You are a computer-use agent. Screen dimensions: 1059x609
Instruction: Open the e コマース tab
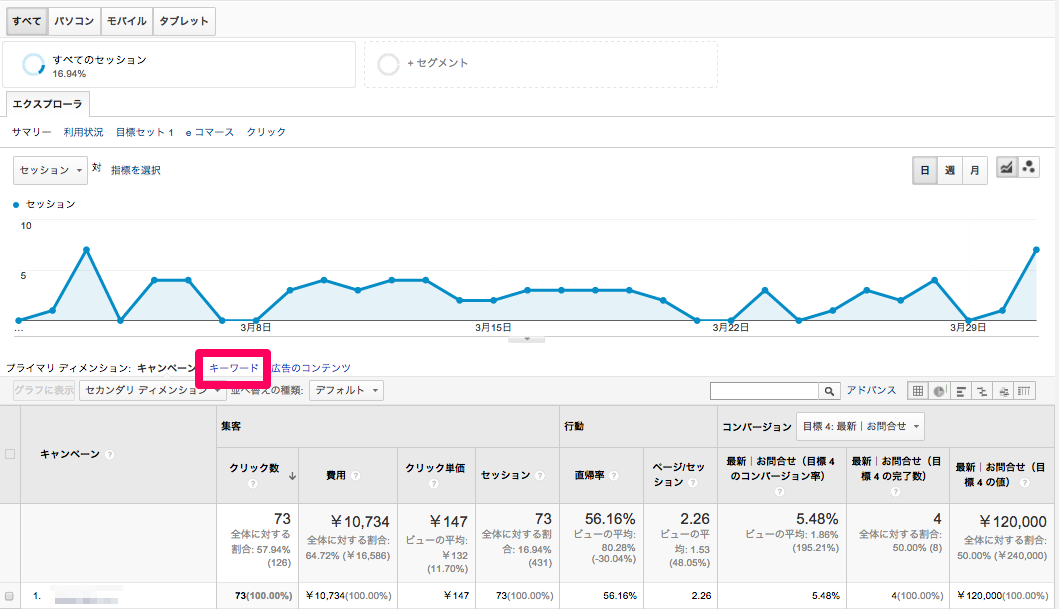(x=209, y=132)
